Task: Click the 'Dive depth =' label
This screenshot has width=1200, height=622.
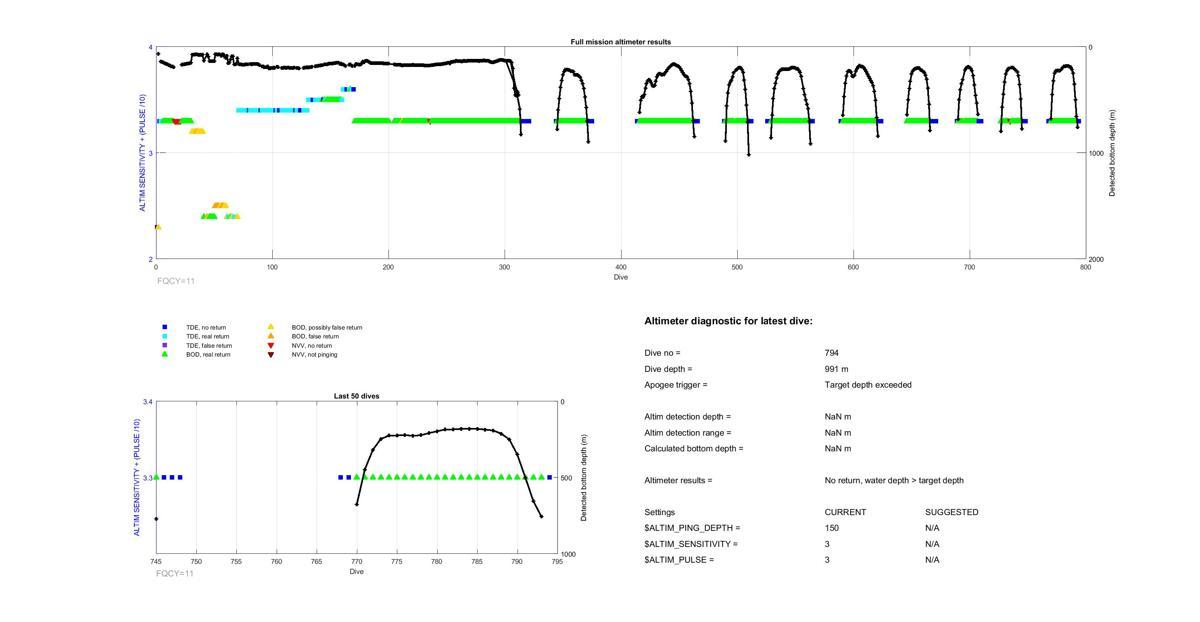Action: coord(668,369)
